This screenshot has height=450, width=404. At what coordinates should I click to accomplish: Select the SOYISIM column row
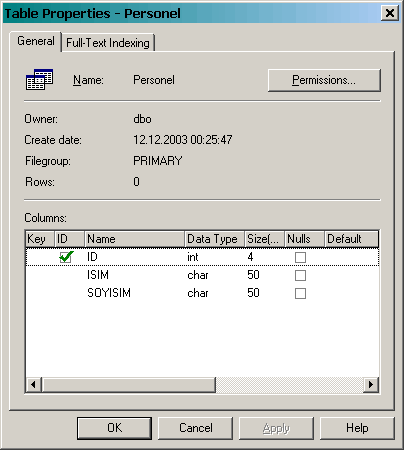click(202, 293)
